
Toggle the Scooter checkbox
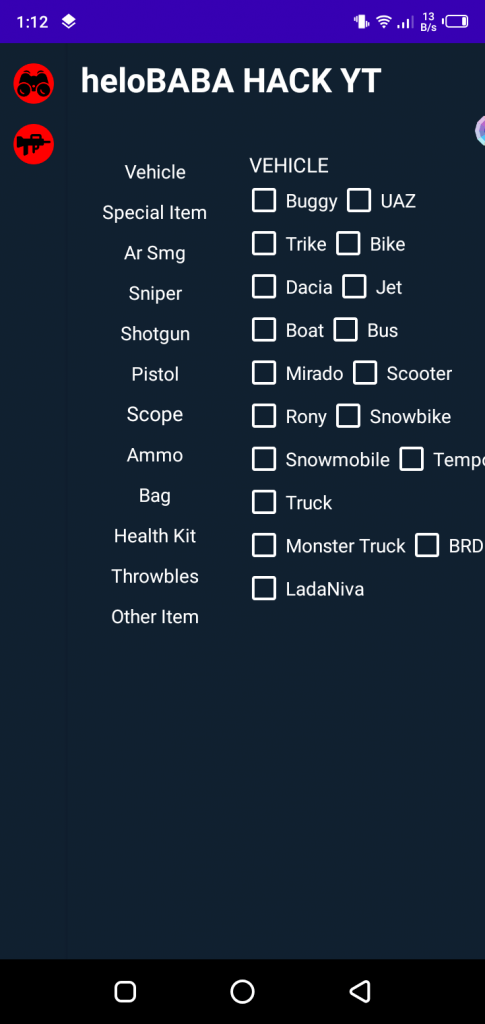coord(365,373)
